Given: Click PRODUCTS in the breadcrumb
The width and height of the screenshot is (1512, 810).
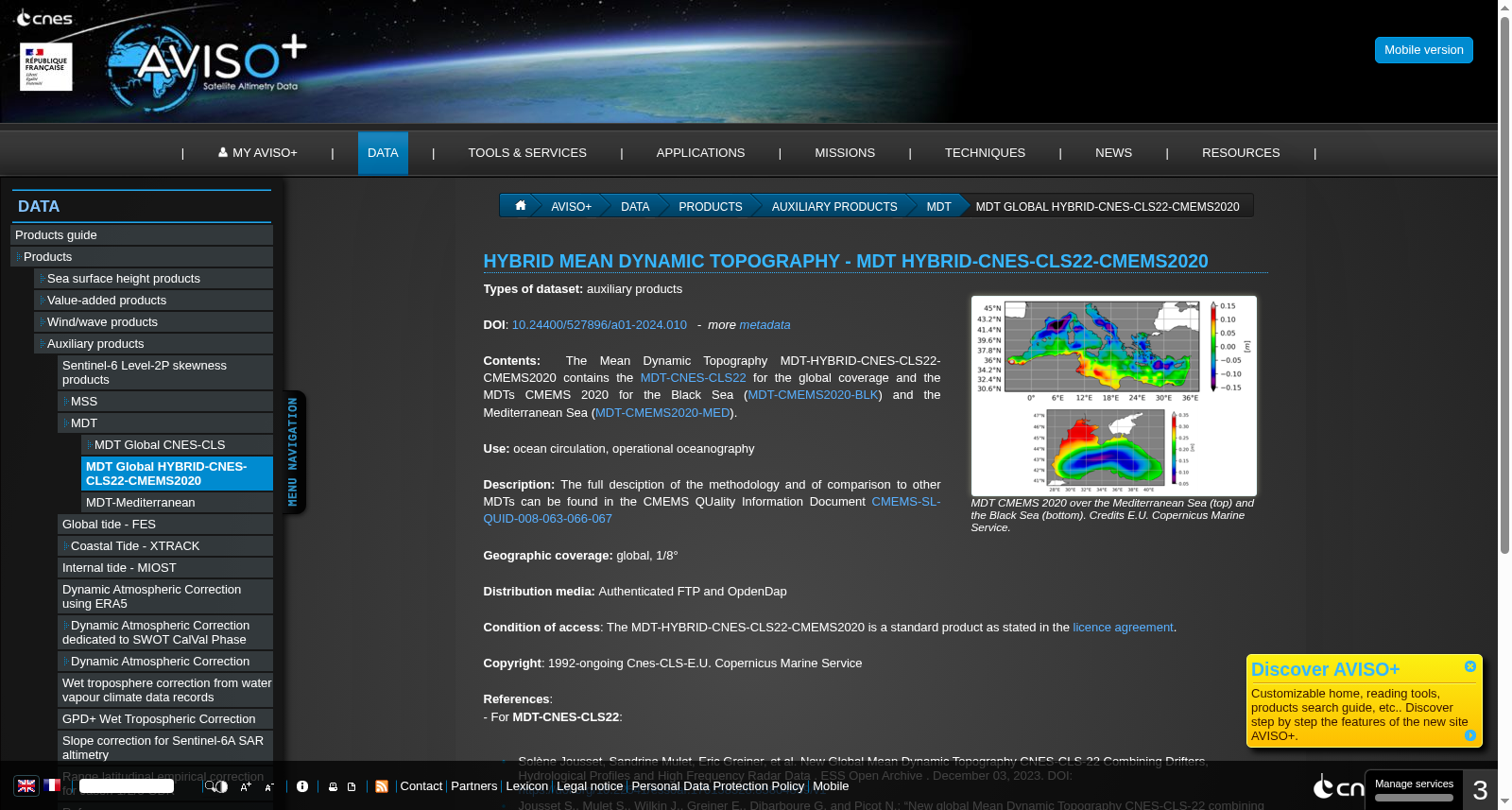Looking at the screenshot, I should coord(711,206).
